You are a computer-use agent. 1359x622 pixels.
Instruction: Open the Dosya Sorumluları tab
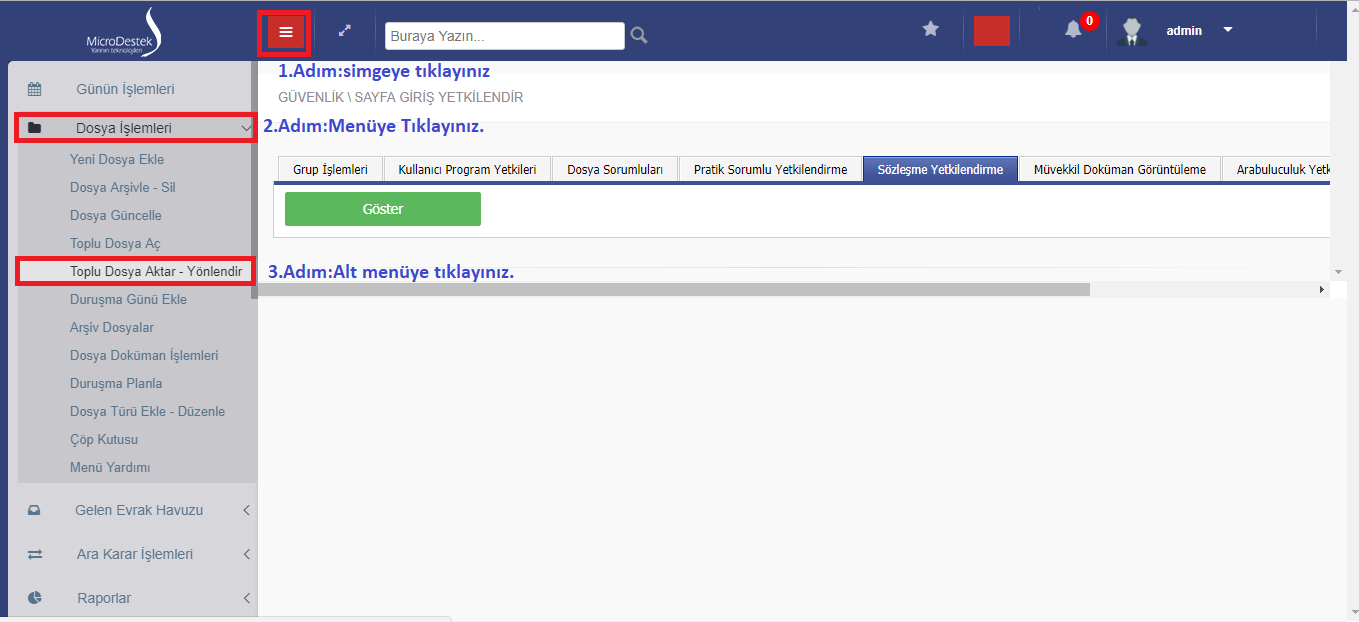click(614, 170)
